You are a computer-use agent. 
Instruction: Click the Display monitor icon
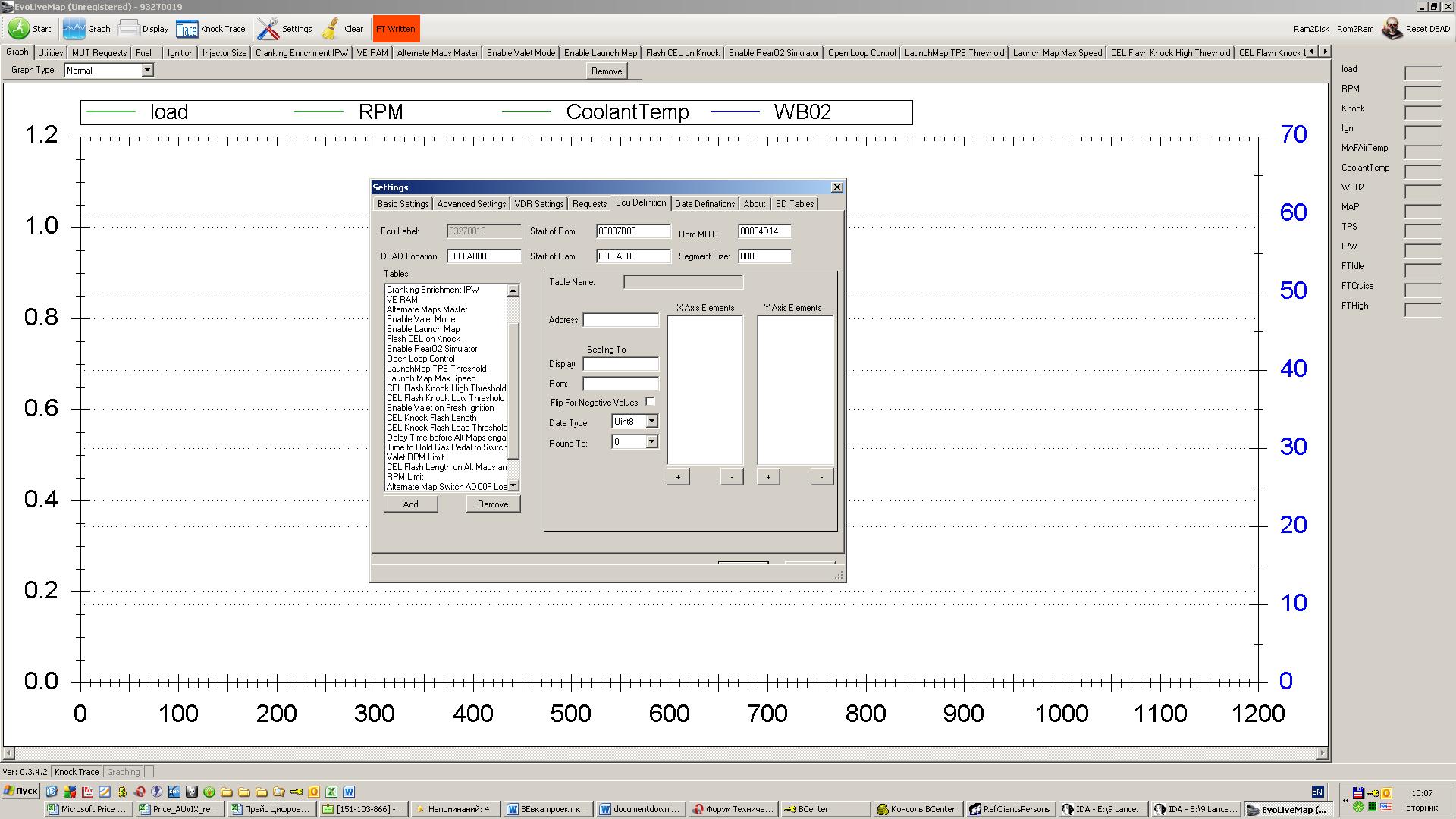coord(129,29)
